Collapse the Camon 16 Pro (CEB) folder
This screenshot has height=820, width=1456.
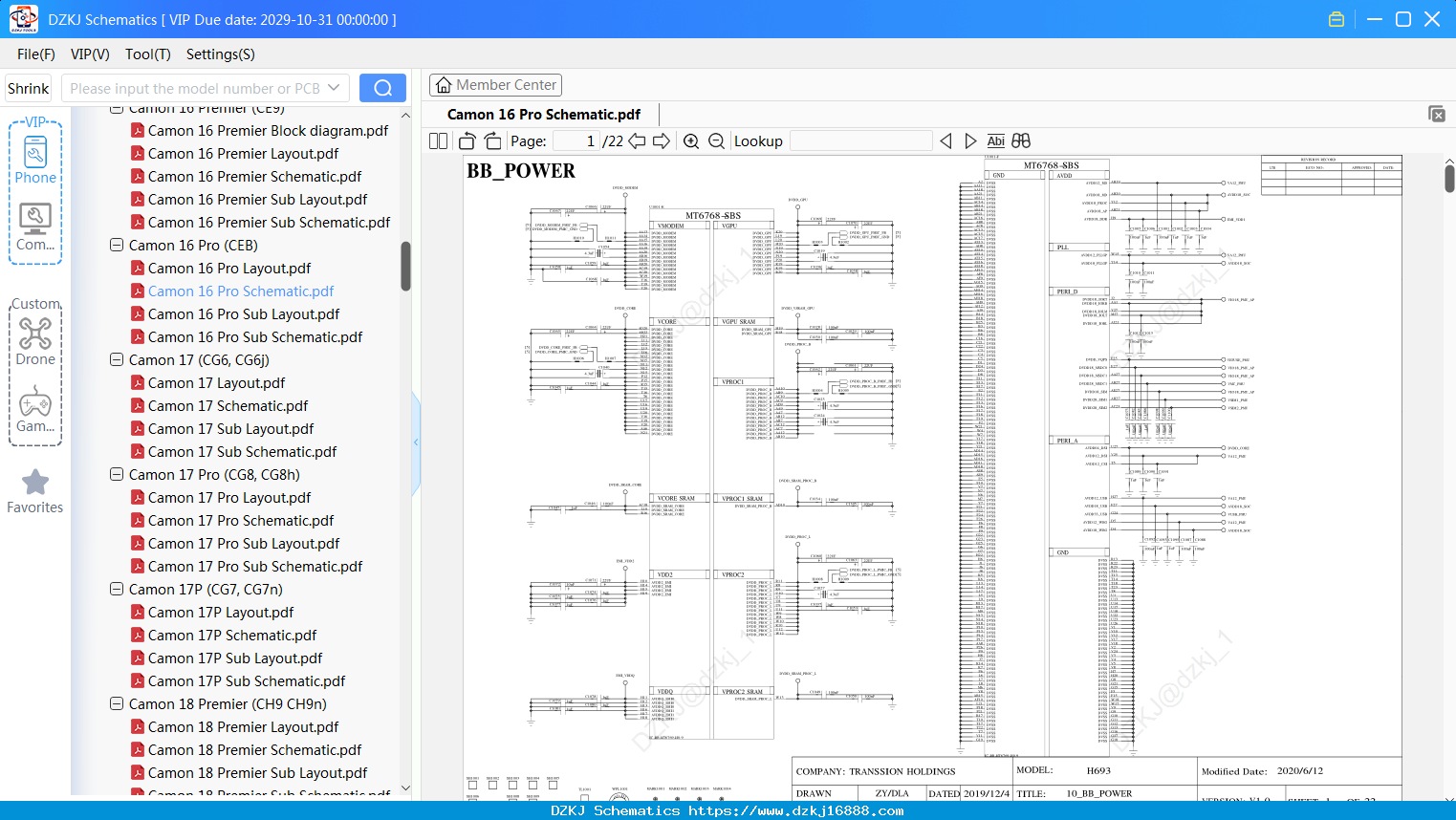(x=117, y=246)
